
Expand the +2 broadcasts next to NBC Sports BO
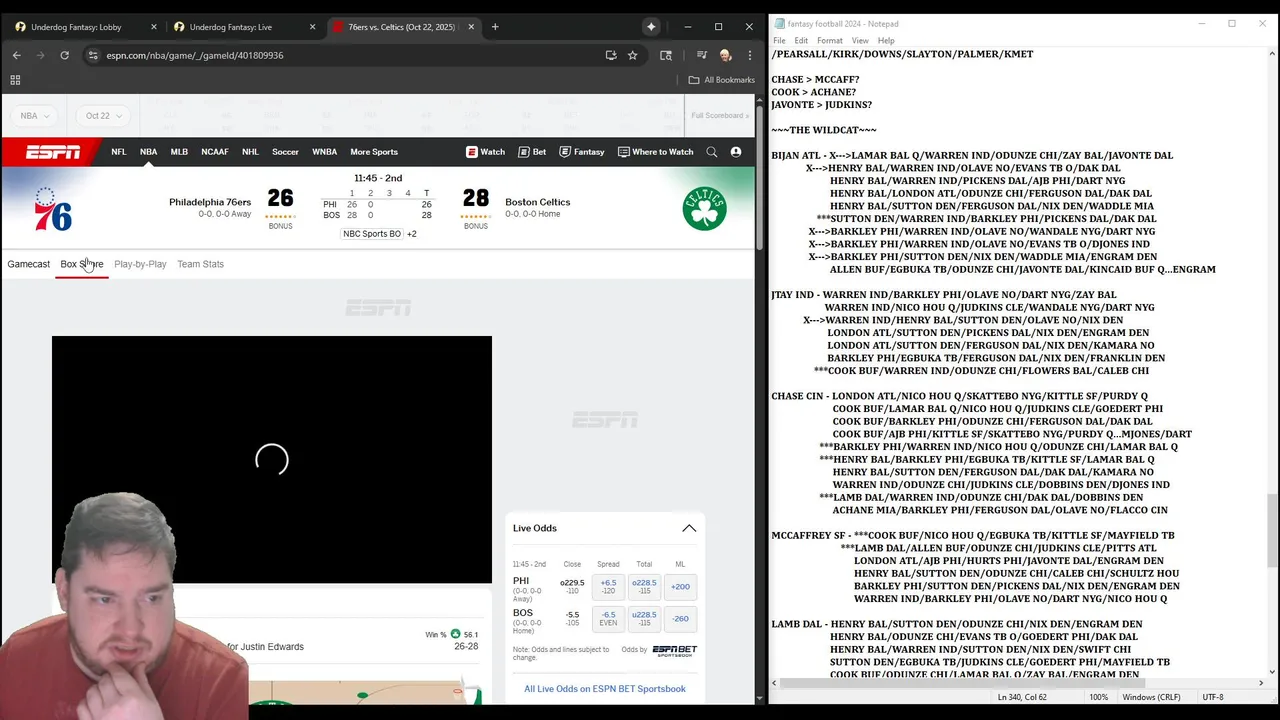click(411, 234)
